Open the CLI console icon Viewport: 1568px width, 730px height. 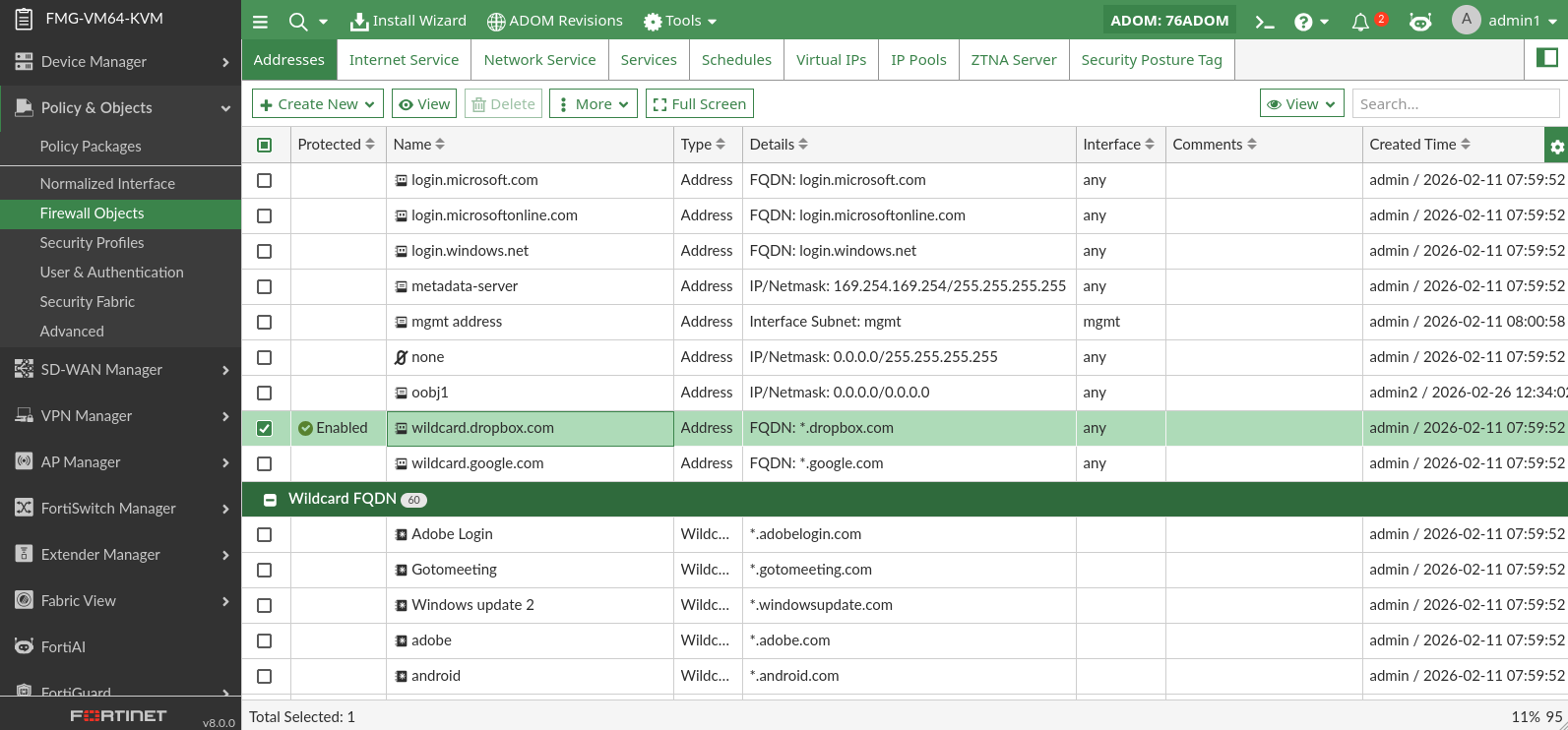coord(1265,22)
